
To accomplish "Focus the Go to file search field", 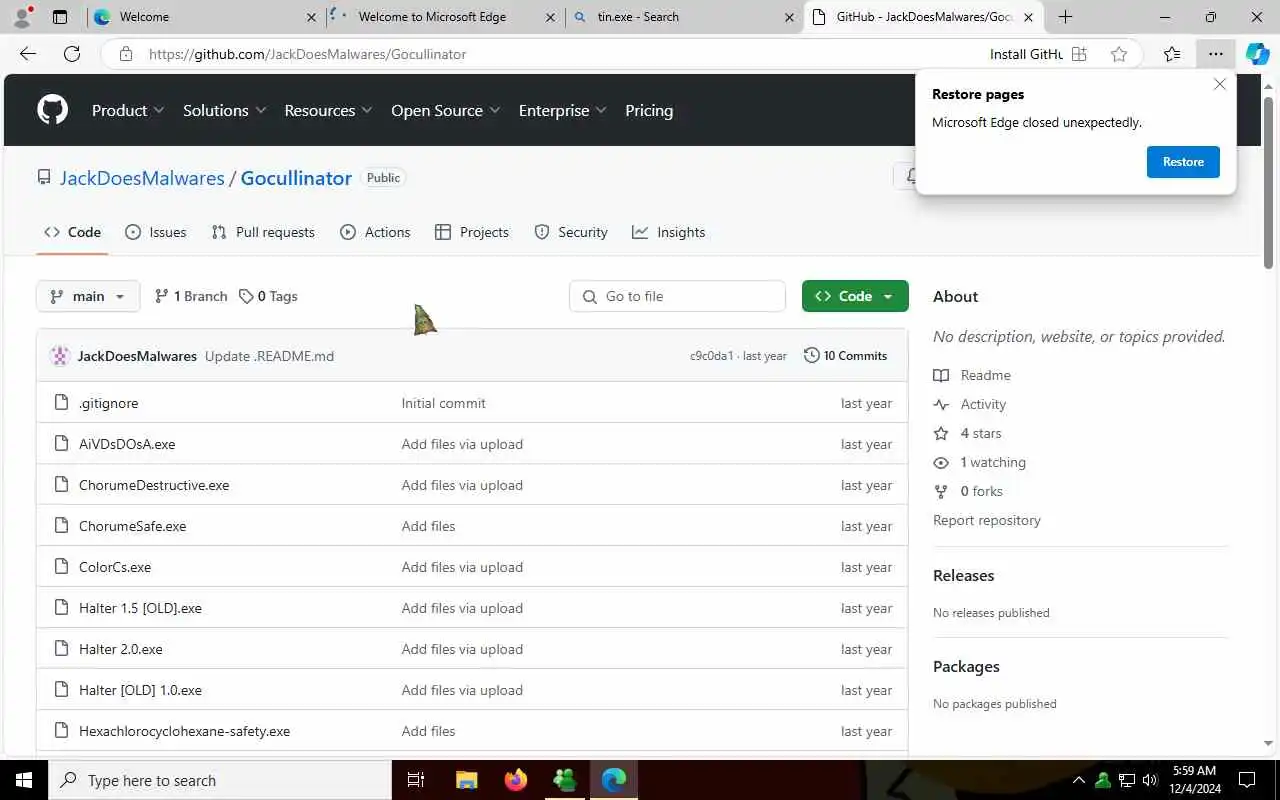I will 677,296.
